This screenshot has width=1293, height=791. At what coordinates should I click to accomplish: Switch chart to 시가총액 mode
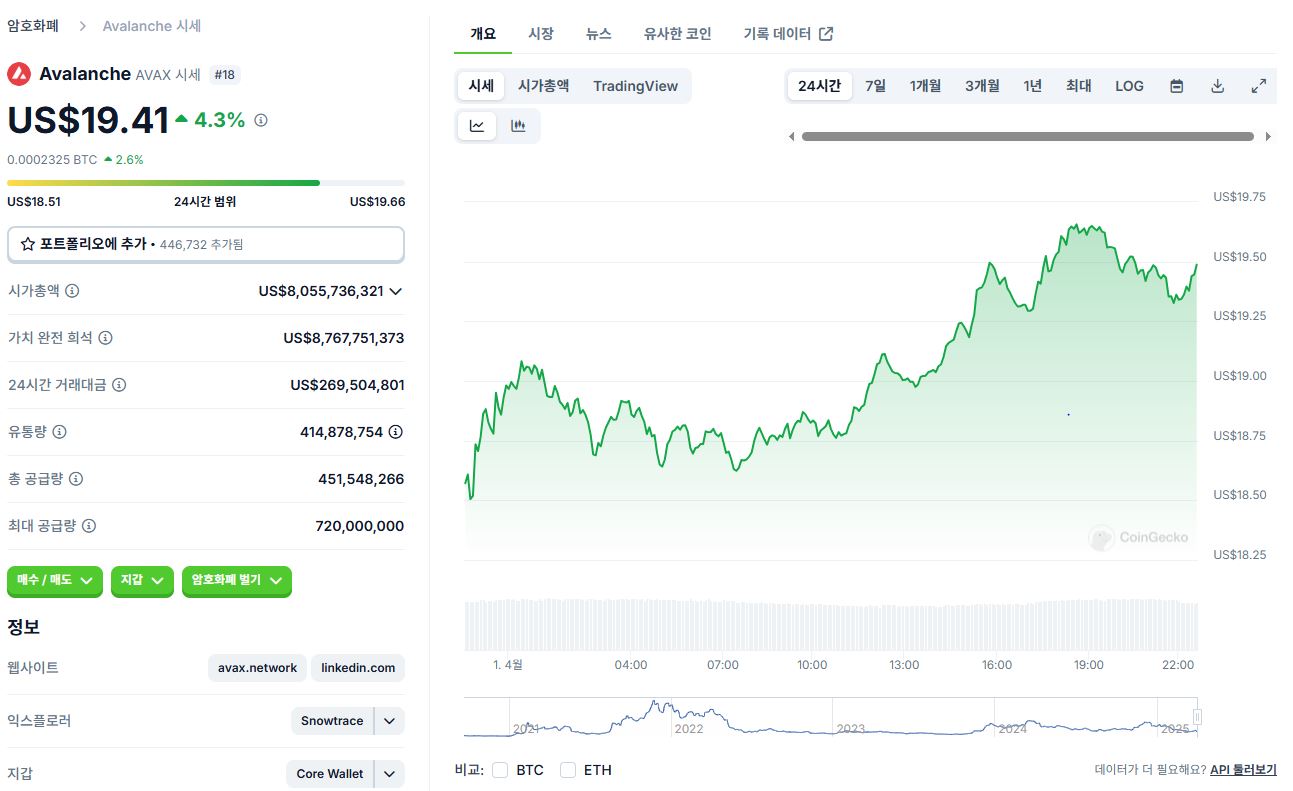click(x=543, y=86)
